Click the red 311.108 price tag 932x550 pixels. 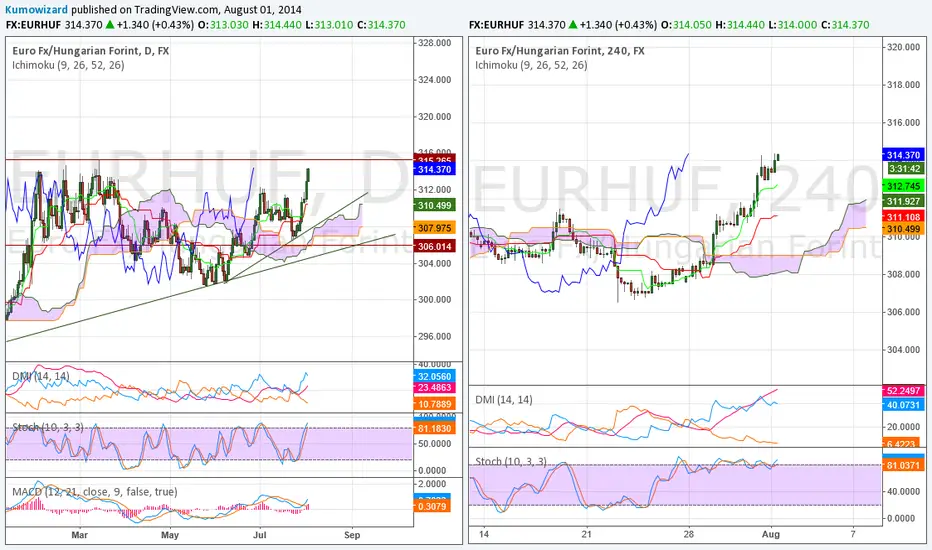(903, 218)
